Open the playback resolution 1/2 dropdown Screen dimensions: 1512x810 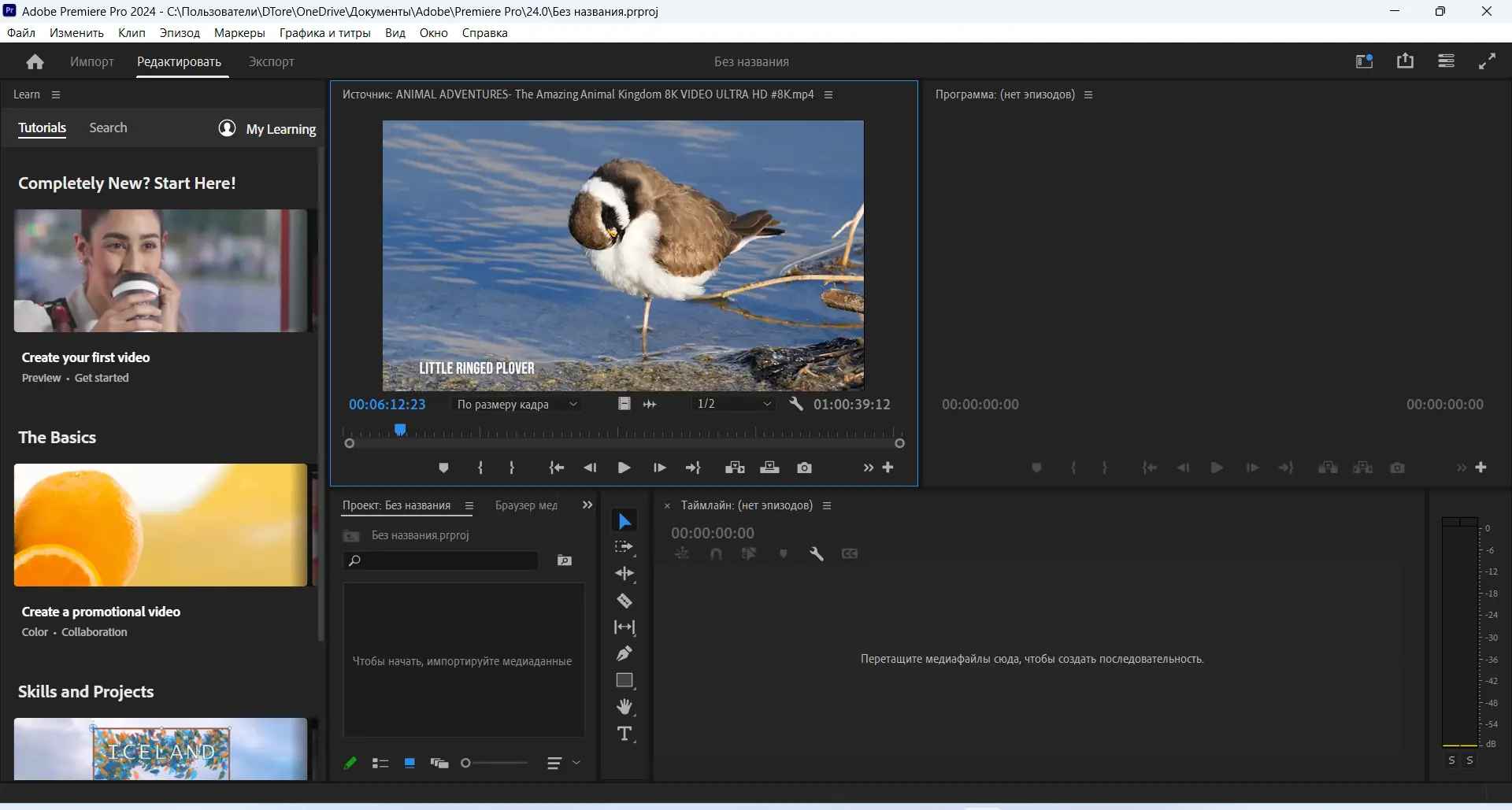(x=734, y=404)
